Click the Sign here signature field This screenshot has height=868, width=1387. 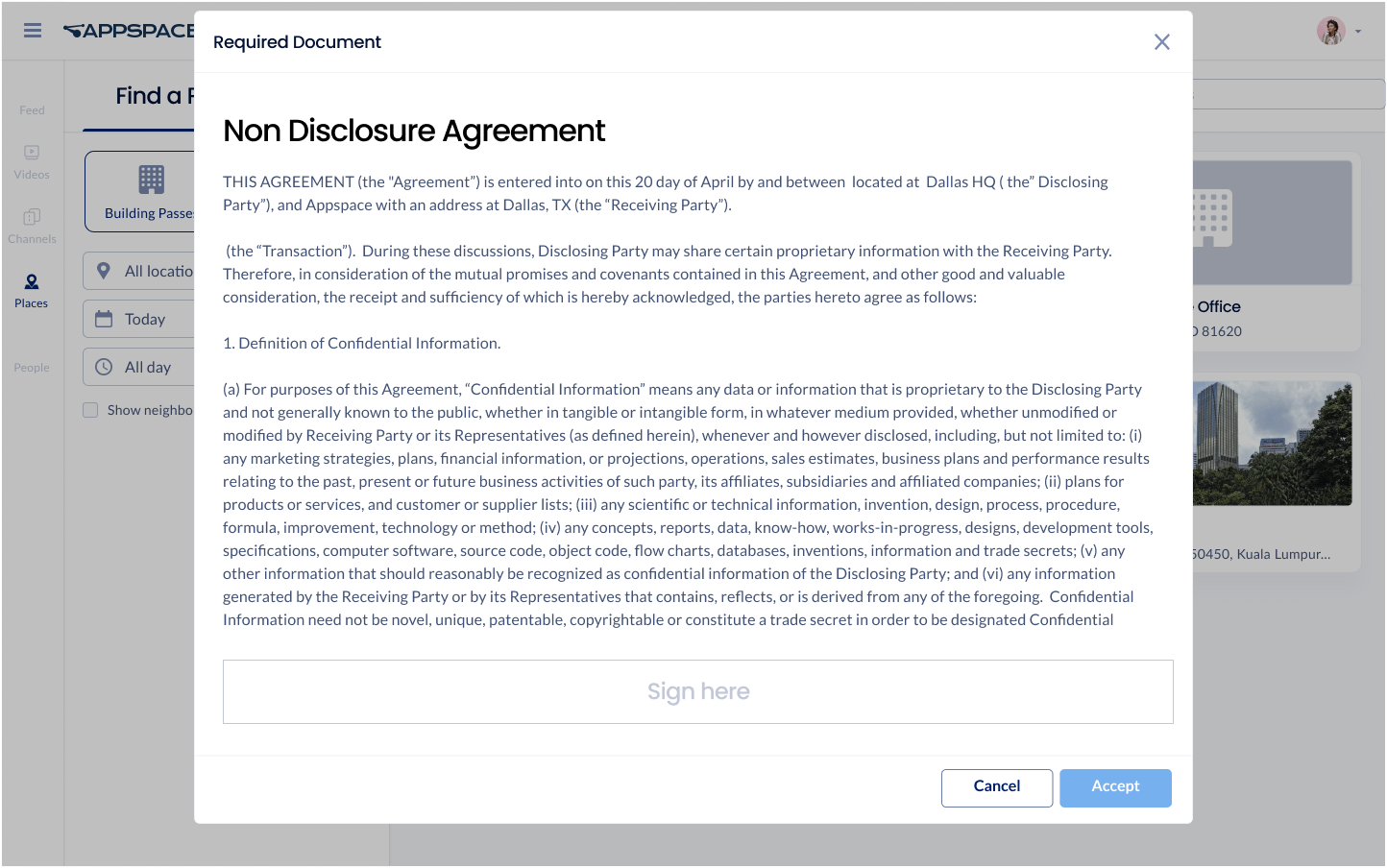[697, 691]
